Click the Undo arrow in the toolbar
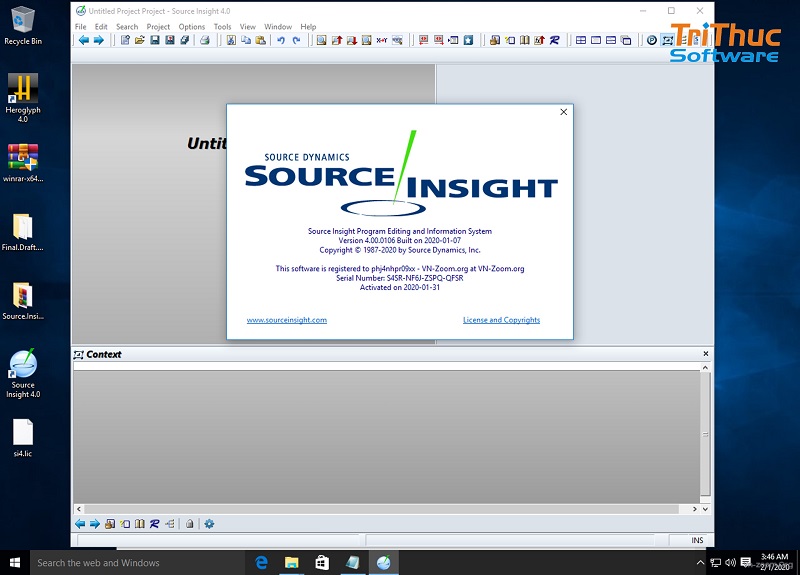 click(x=281, y=40)
